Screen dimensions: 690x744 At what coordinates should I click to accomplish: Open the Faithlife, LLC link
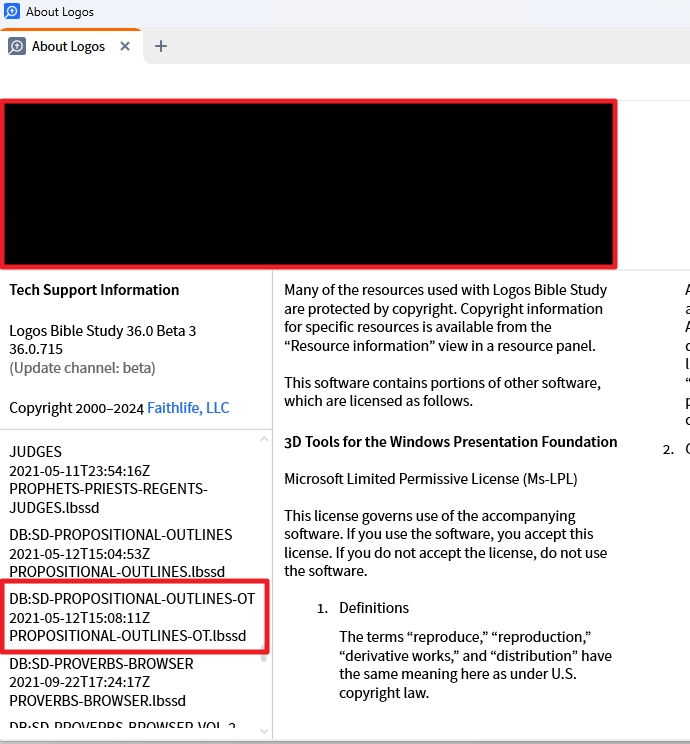(188, 408)
